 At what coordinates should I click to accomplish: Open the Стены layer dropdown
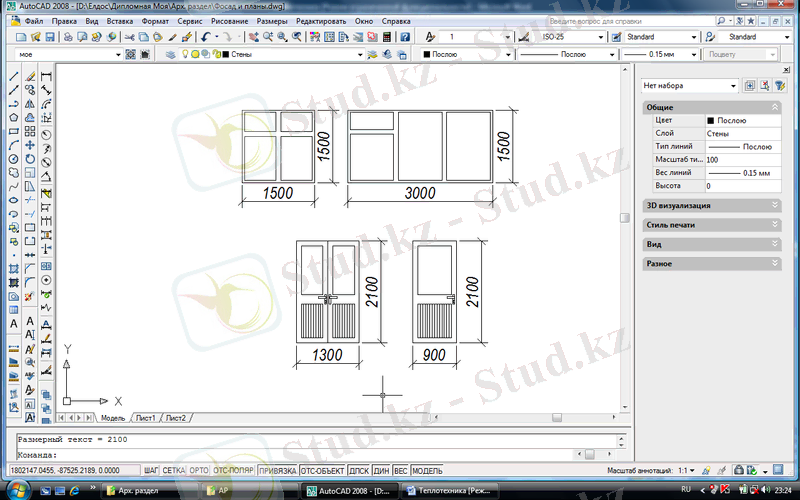360,54
